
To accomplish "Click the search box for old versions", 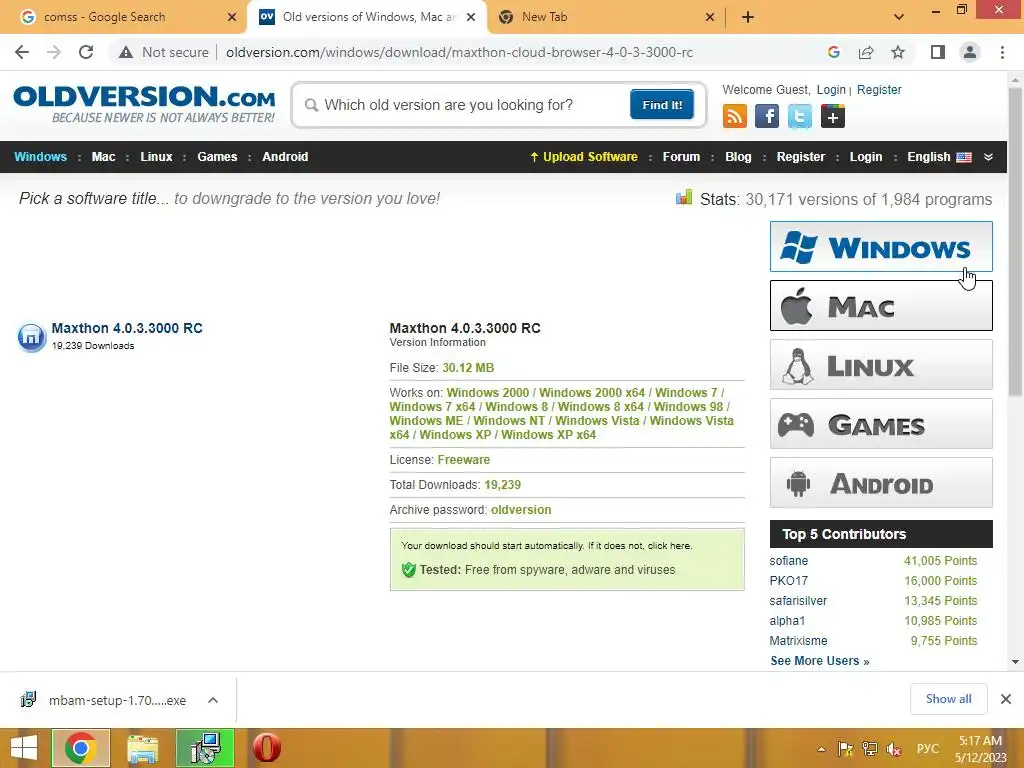I will click(x=464, y=104).
